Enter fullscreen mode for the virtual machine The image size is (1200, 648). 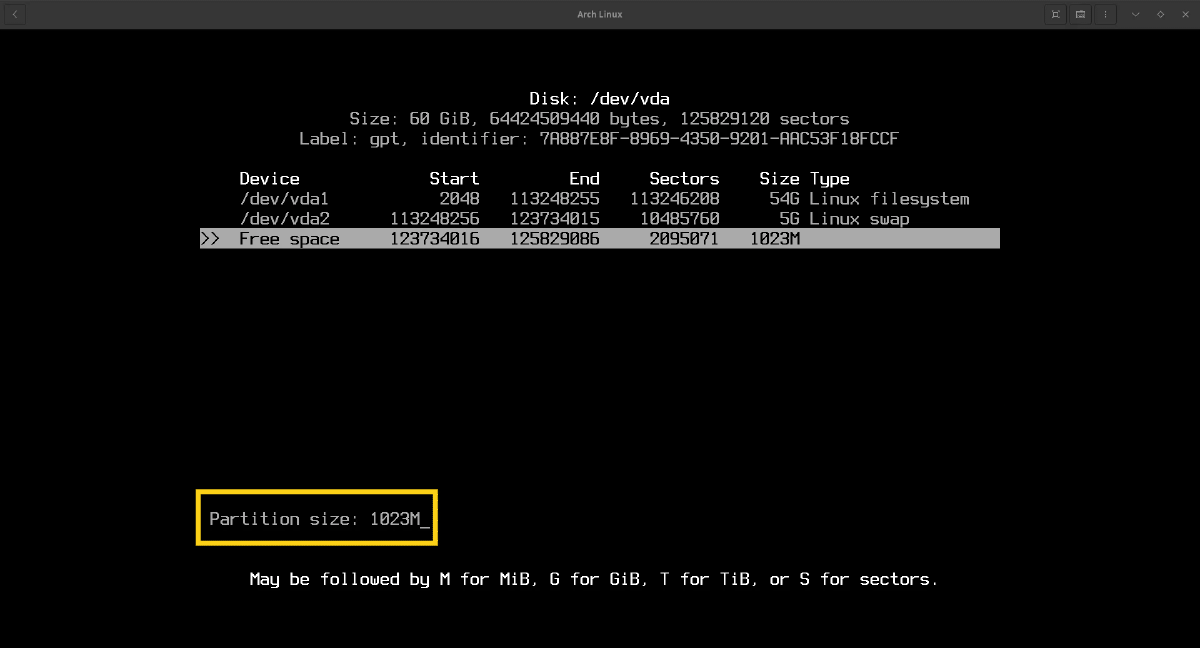point(1056,14)
